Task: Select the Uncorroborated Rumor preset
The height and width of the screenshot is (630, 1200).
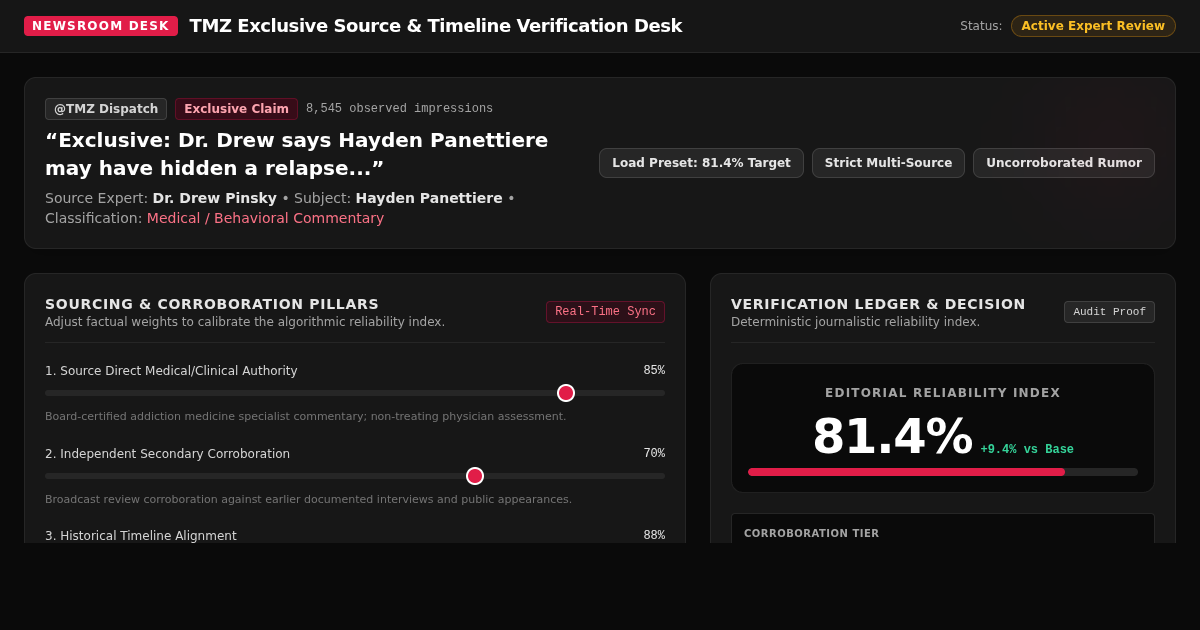Action: (x=1064, y=163)
